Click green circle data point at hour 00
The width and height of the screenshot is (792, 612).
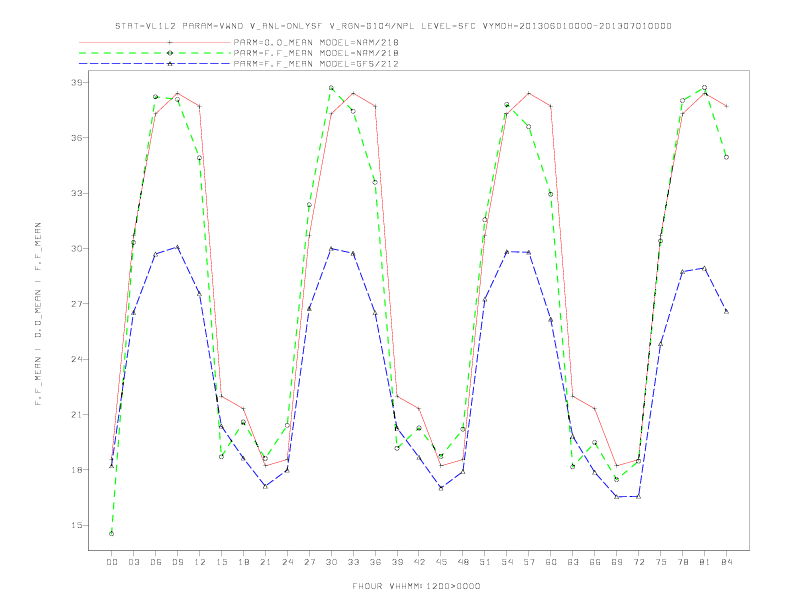pyautogui.click(x=112, y=534)
